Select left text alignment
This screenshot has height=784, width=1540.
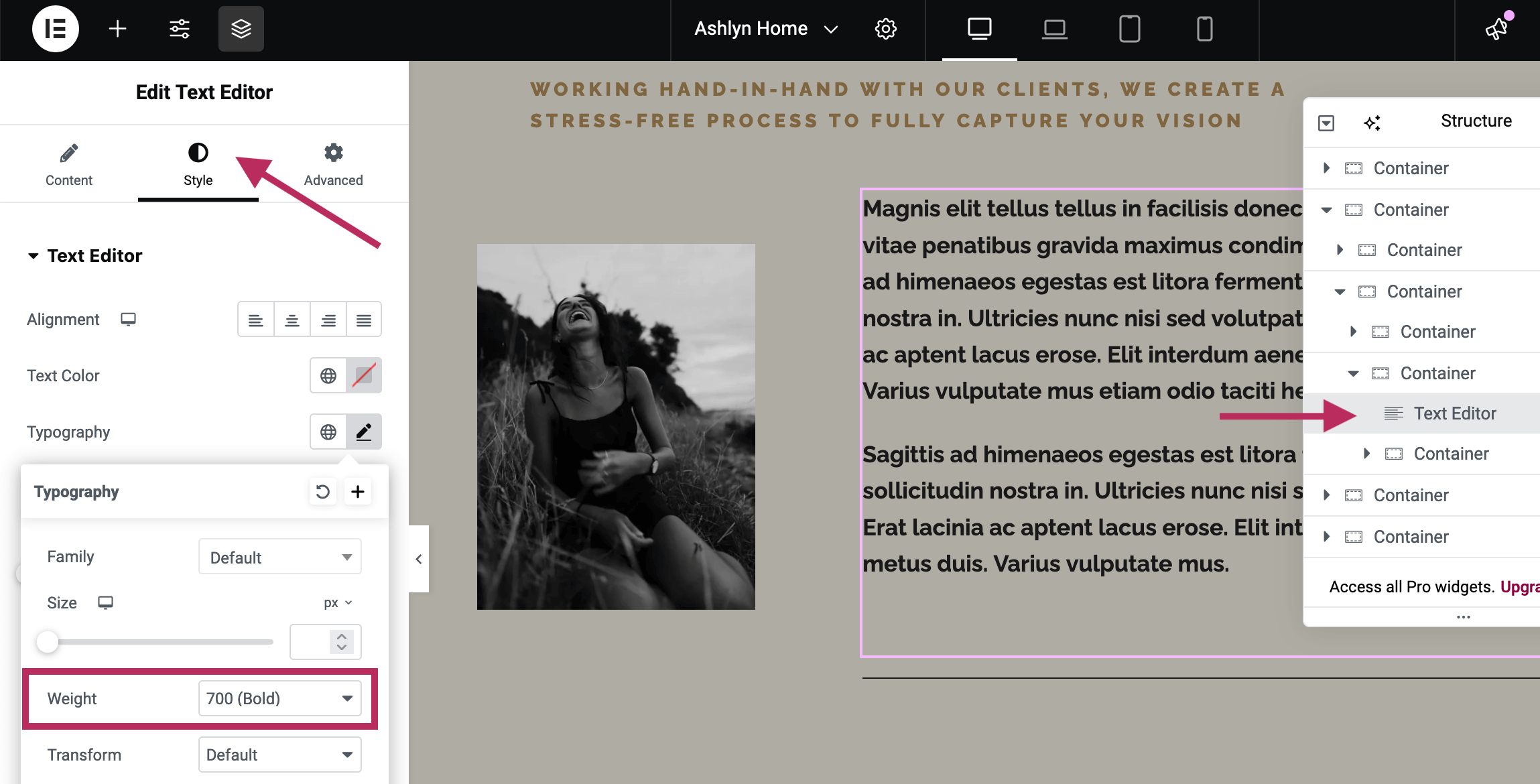255,320
